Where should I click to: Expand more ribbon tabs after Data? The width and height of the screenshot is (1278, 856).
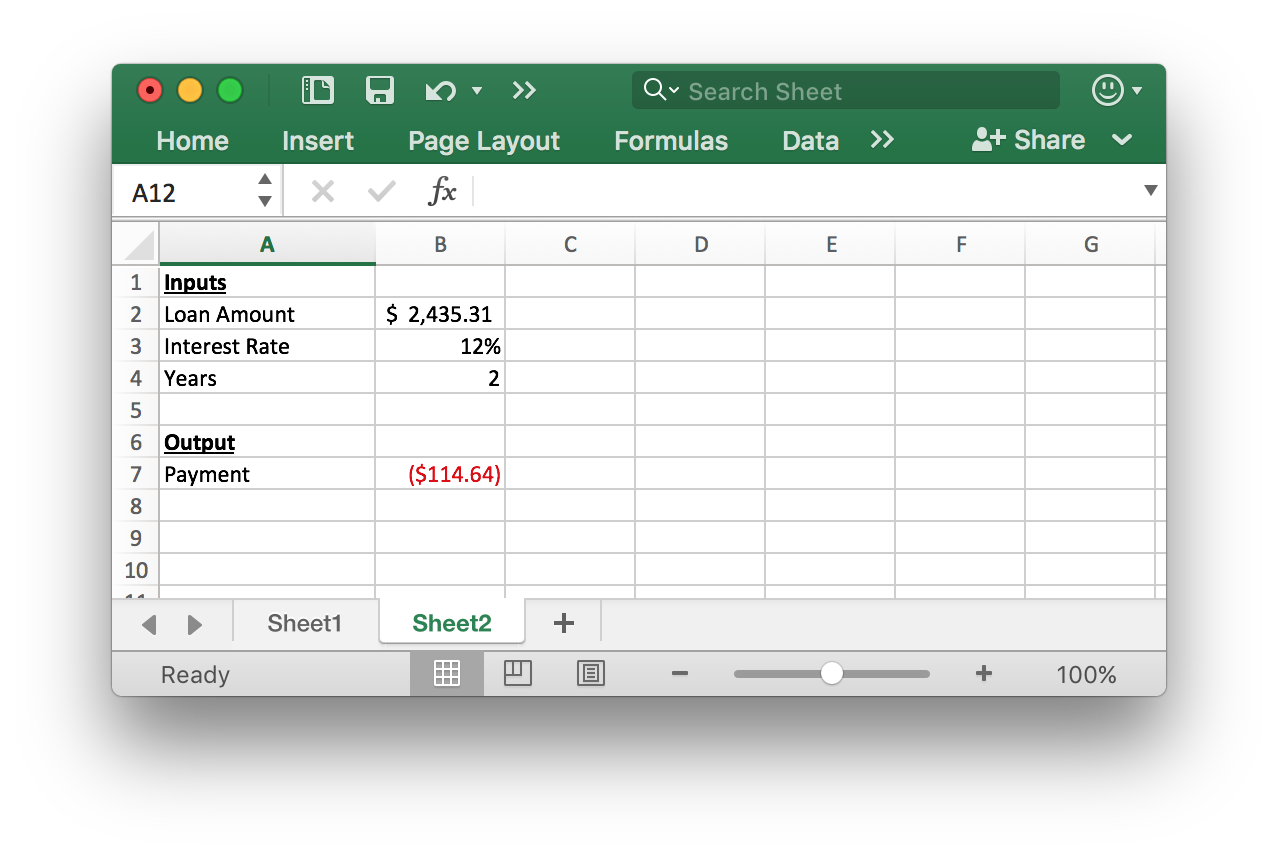click(882, 140)
